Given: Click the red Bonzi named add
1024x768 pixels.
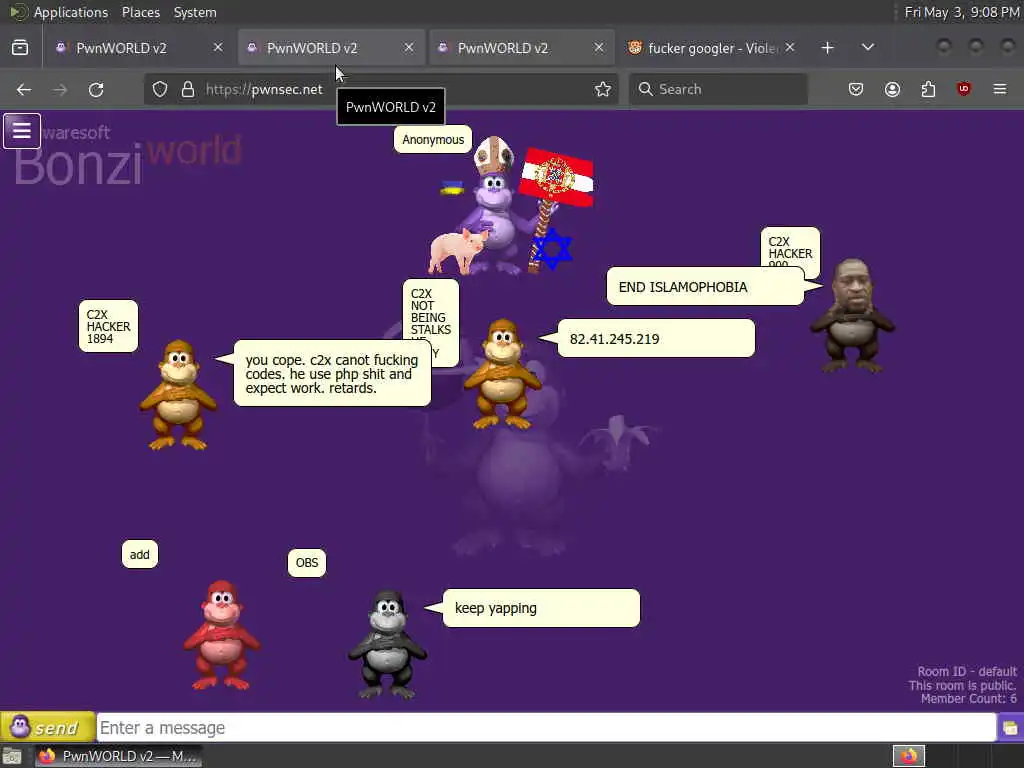Looking at the screenshot, I should click(222, 635).
